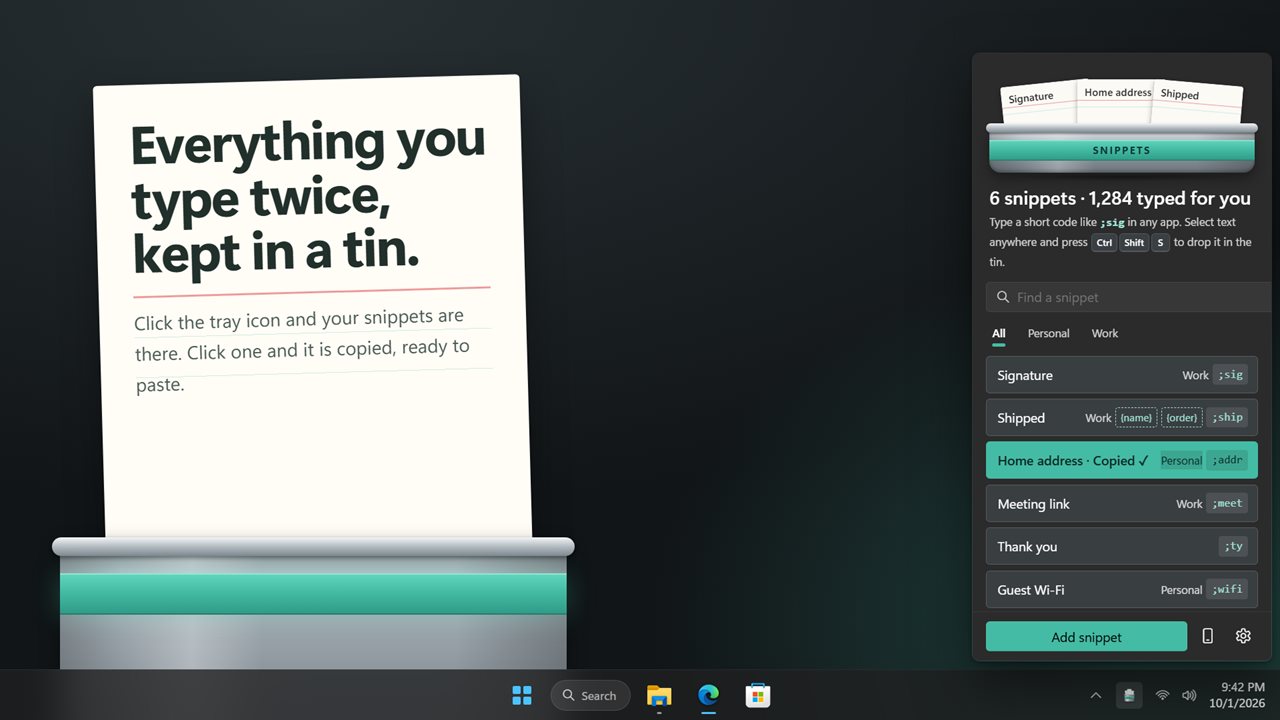
Task: Copy the Signature snippet
Action: [1122, 375]
